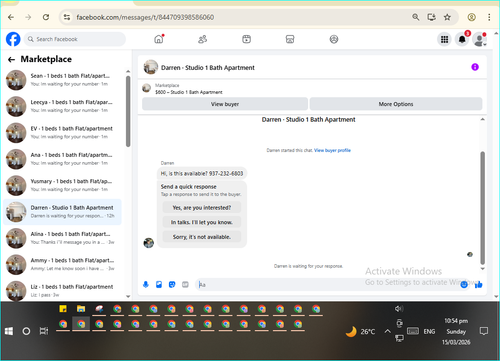Screen dimensions: 500x361
Task: Open the Facebook Home icon
Action: pos(159,39)
